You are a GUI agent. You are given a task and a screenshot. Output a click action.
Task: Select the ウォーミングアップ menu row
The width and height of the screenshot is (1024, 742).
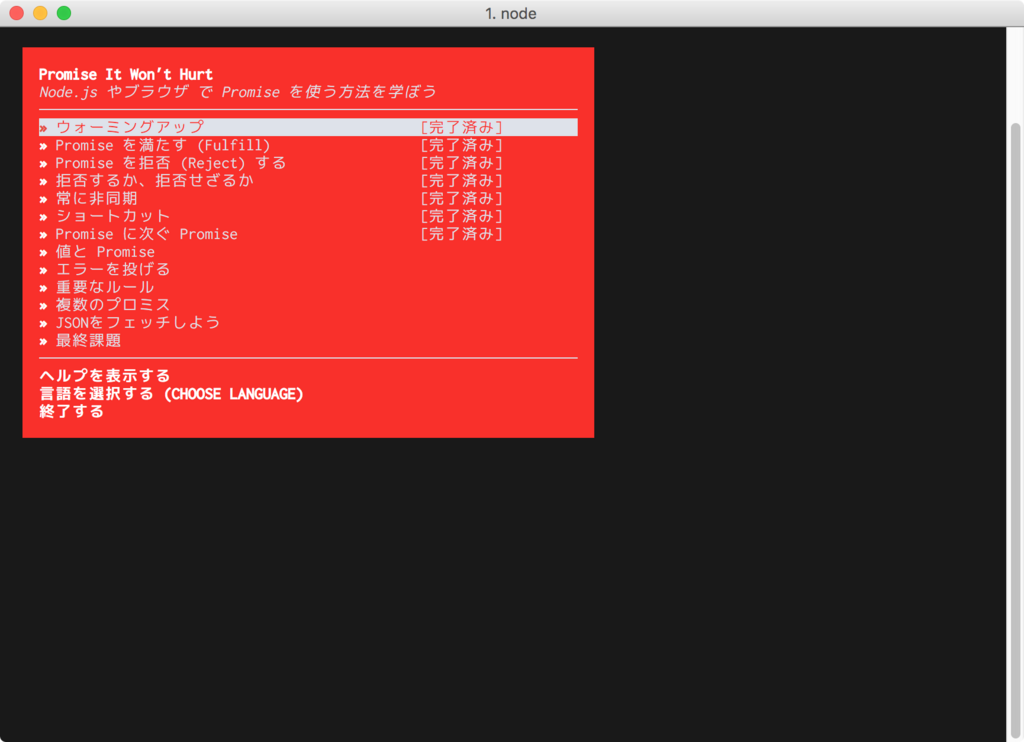click(308, 127)
